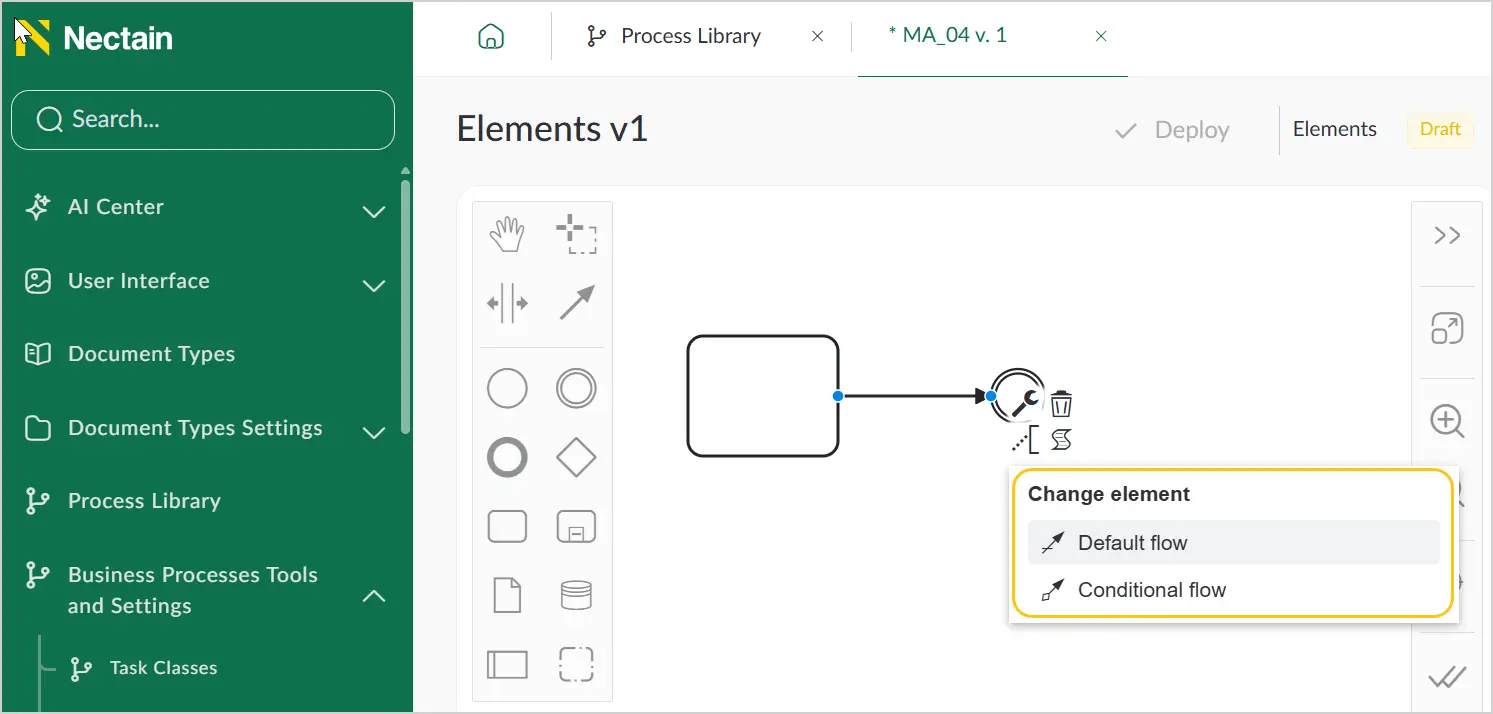Viewport: 1493px width, 714px height.
Task: Click the AI Center sparkle icon
Action: (x=37, y=207)
